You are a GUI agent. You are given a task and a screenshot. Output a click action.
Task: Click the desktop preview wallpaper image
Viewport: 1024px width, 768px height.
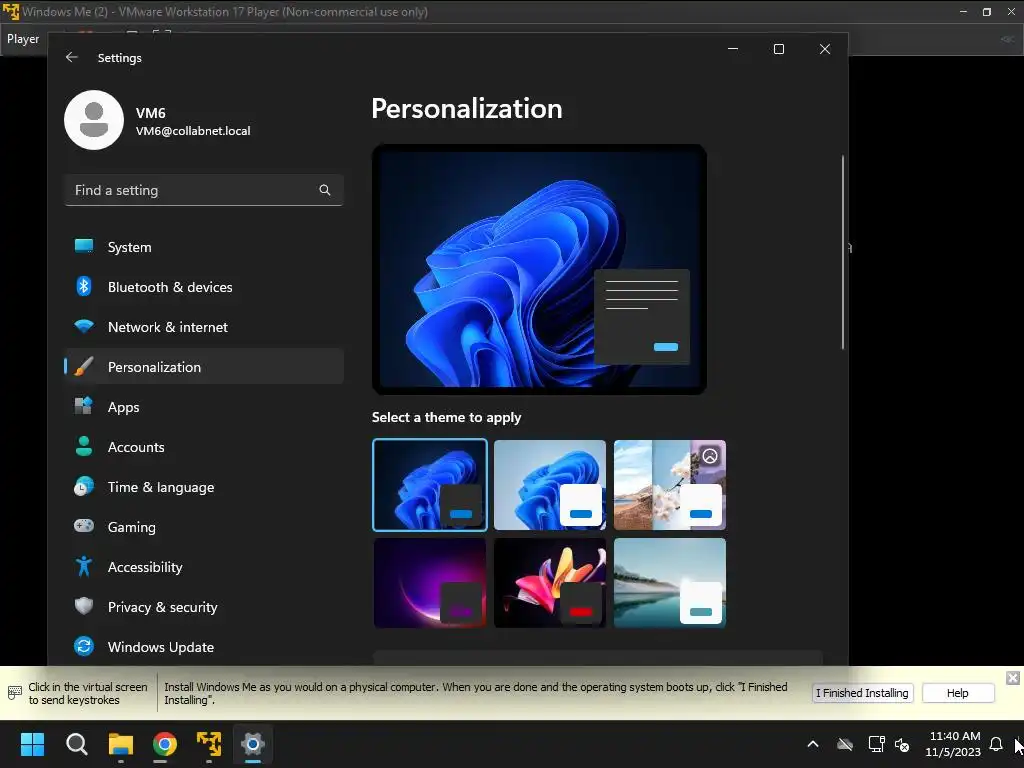coord(539,269)
